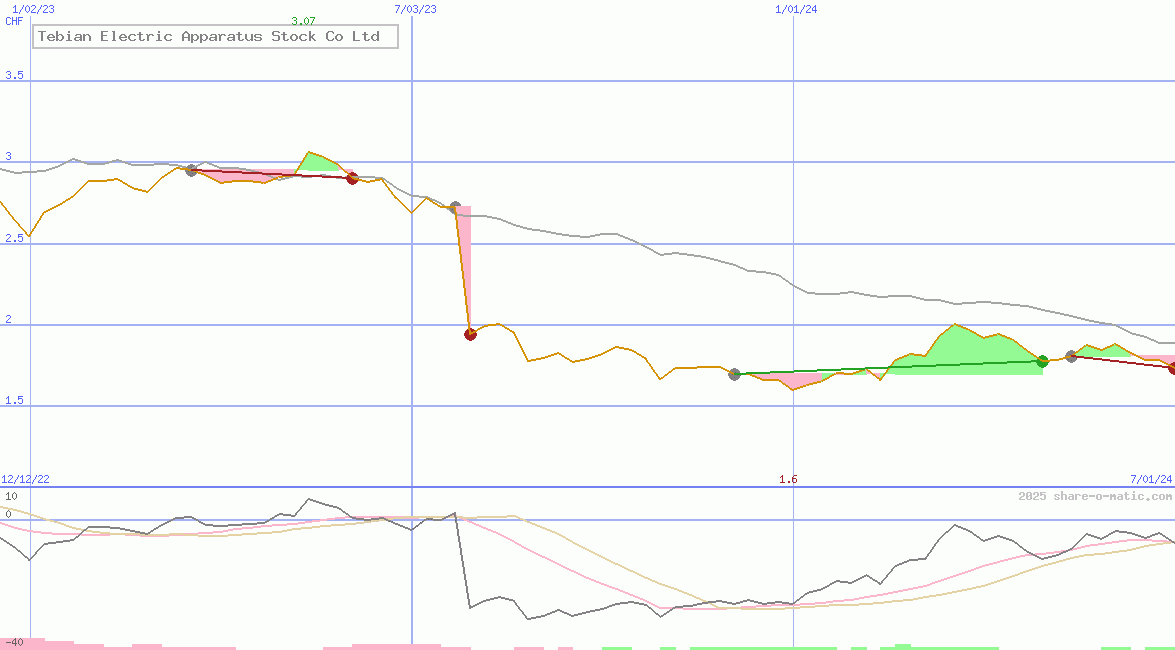
Task: Click the large green shaded profit area
Action: pyautogui.click(x=960, y=350)
